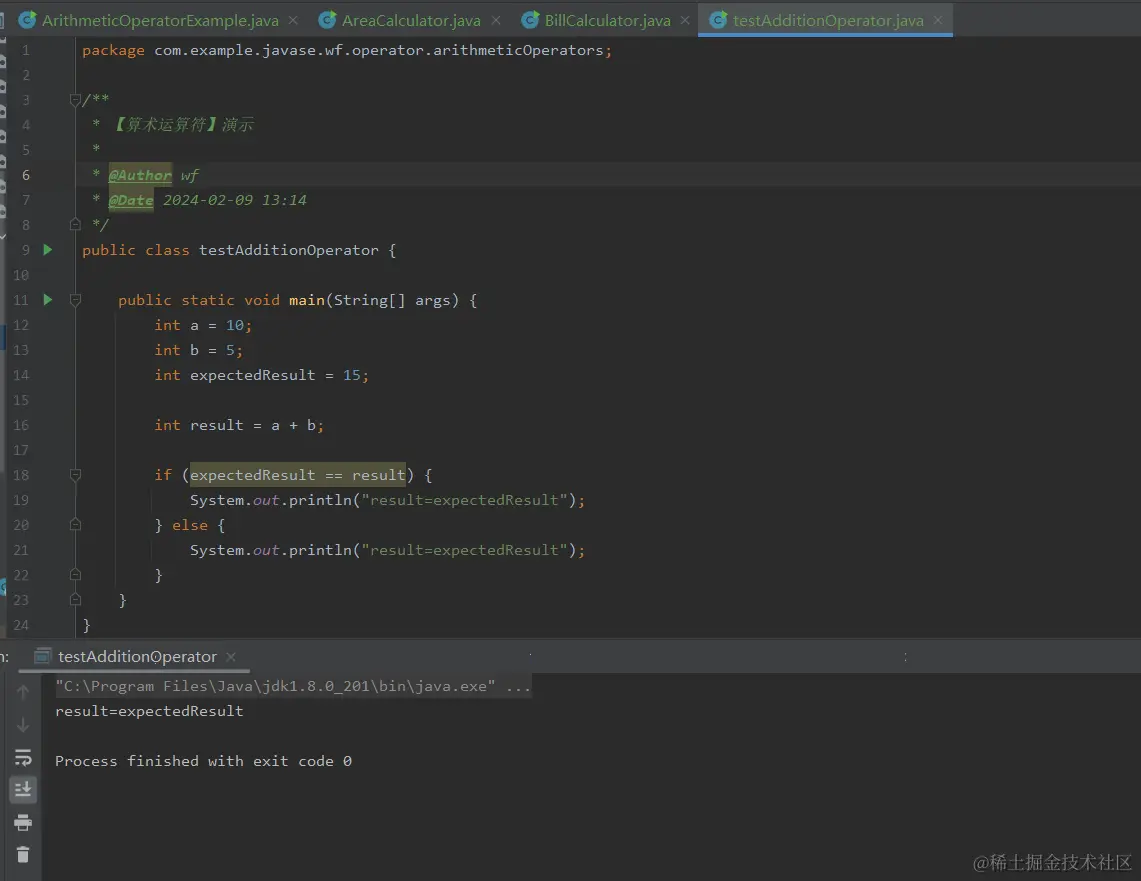The image size is (1141, 881).
Task: Click the method fold end marker at line 23
Action: pyautogui.click(x=75, y=599)
